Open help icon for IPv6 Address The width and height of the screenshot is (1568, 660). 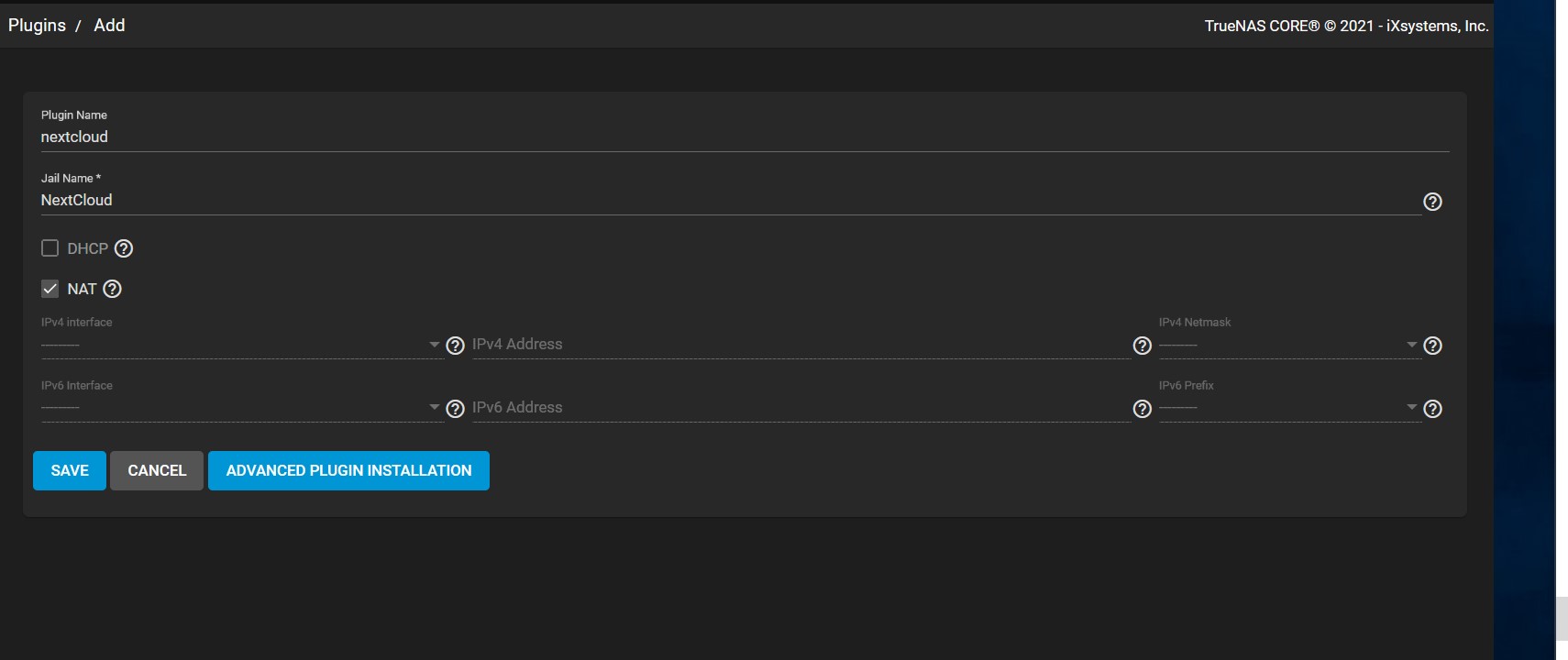1142,409
